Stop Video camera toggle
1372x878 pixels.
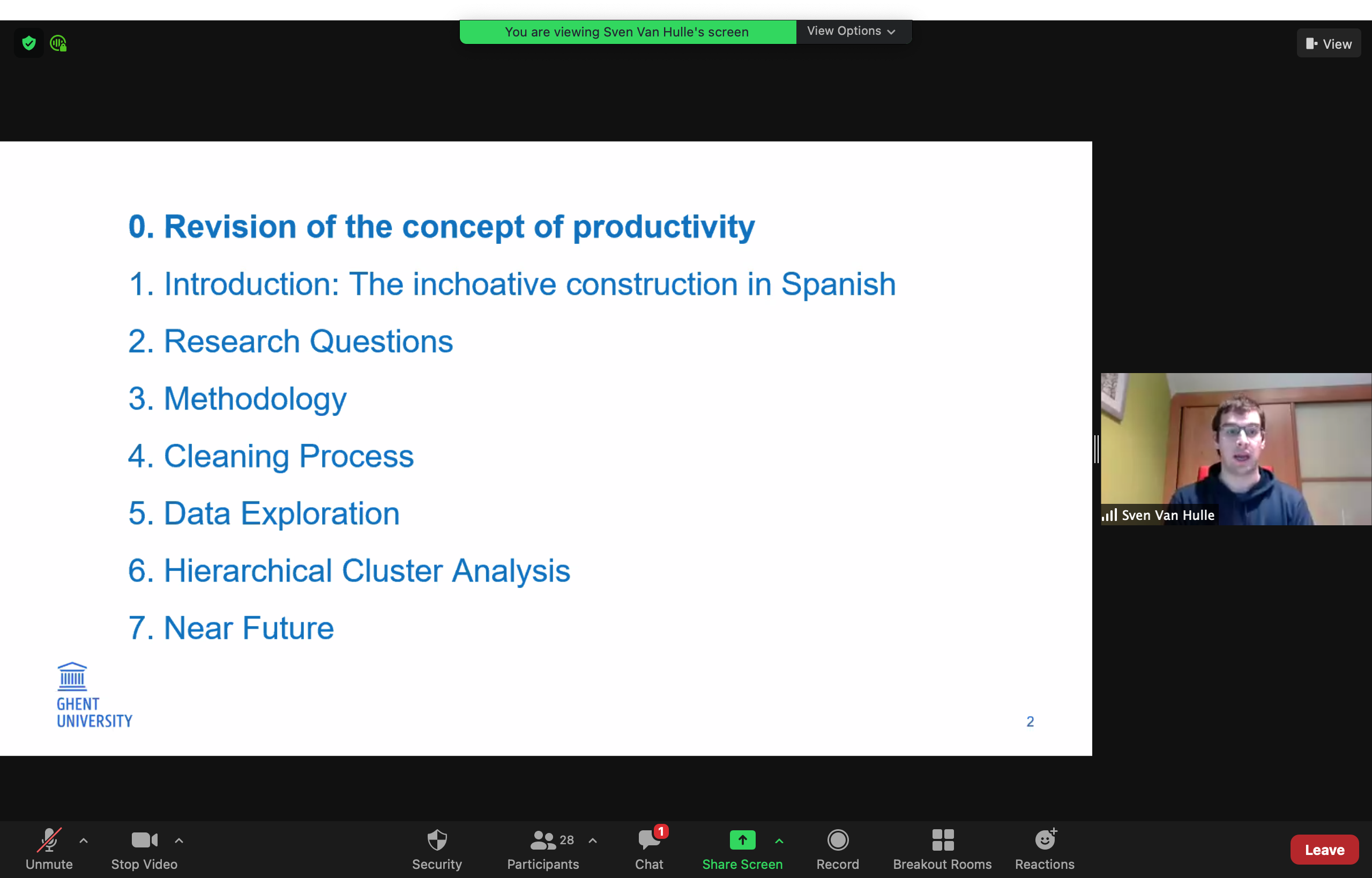(144, 849)
